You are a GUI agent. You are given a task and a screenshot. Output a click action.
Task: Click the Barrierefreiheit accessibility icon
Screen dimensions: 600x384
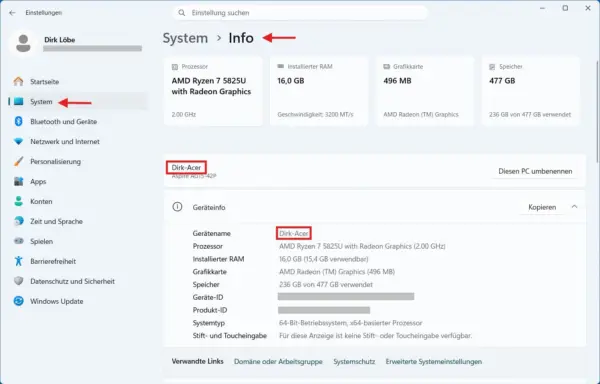click(x=18, y=261)
